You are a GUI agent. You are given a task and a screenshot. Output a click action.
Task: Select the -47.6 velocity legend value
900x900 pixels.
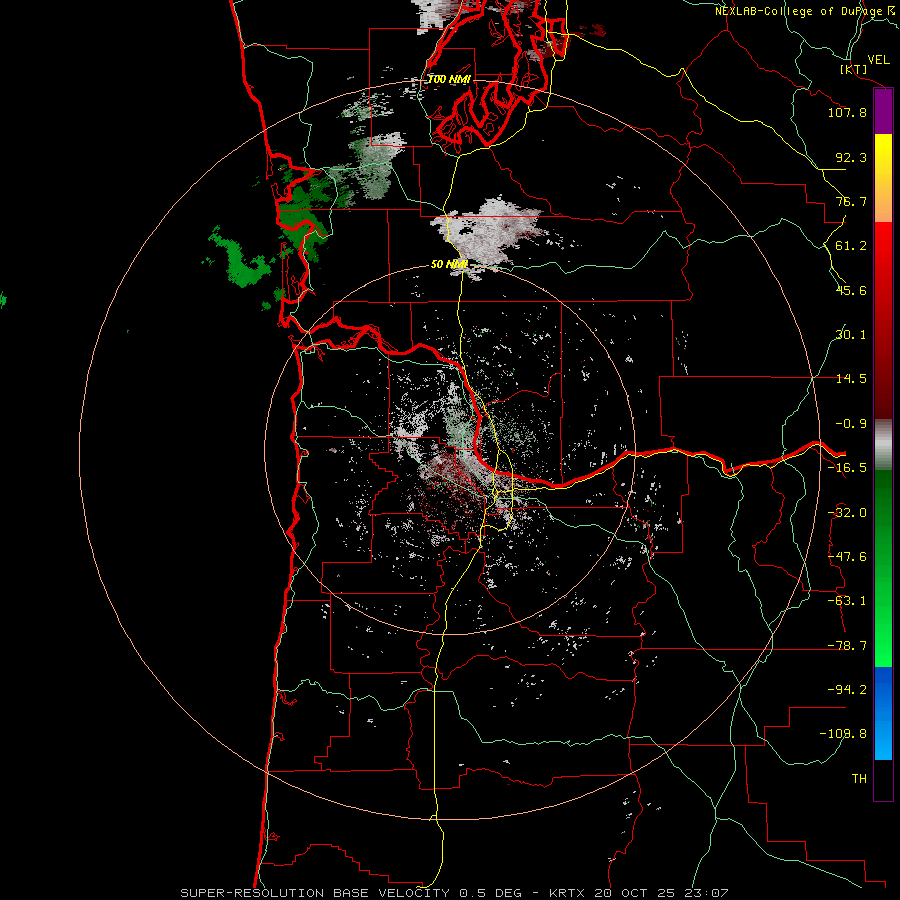847,557
